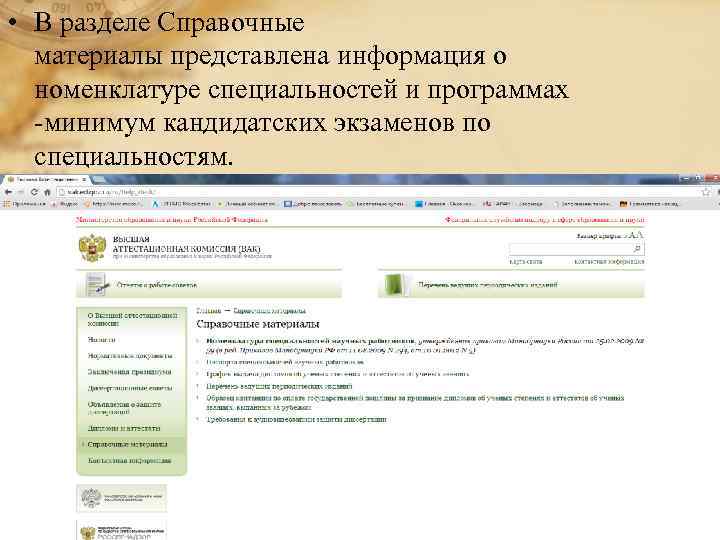Viewport: 720px width, 540px height.
Task: Click the green book icon in the periodicals banner
Action: click(395, 285)
